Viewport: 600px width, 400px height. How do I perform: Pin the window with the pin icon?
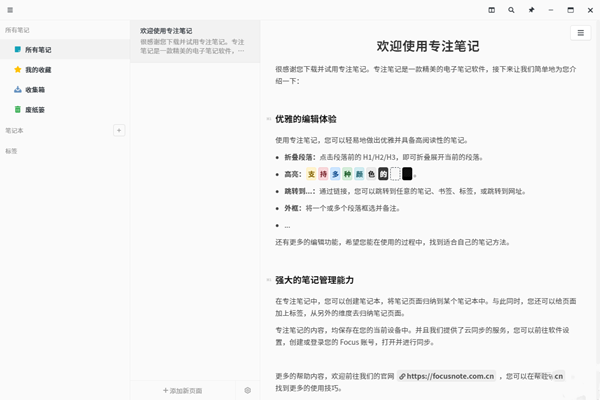[x=531, y=10]
